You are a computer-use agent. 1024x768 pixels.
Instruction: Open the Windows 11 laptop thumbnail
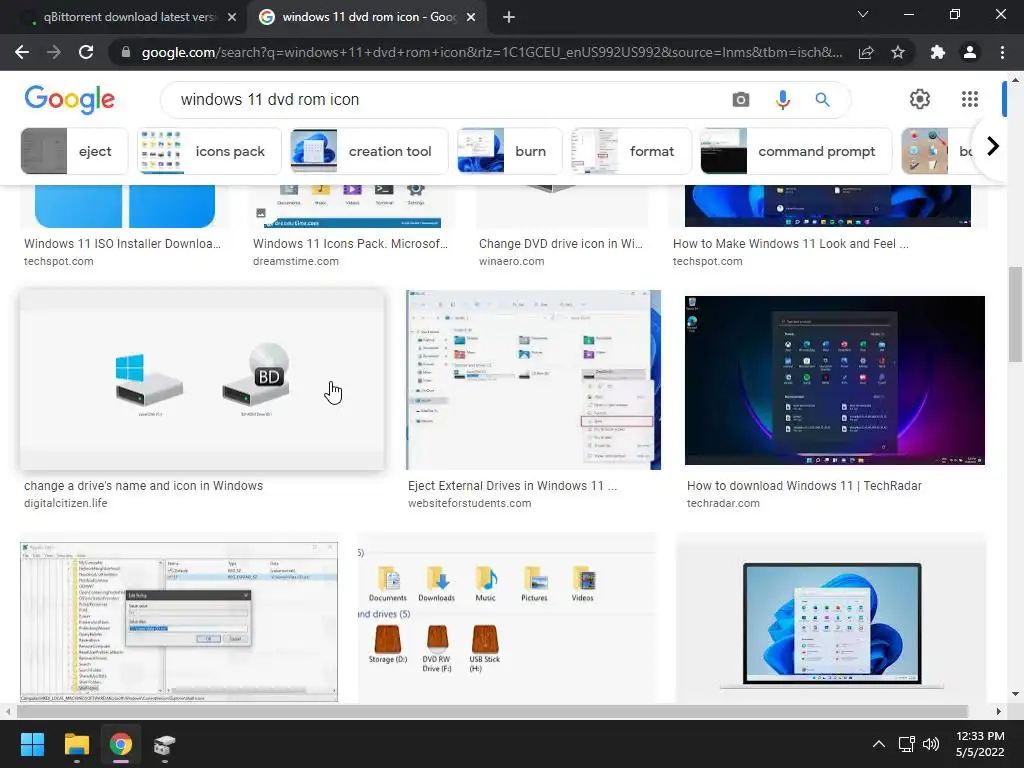click(831, 618)
